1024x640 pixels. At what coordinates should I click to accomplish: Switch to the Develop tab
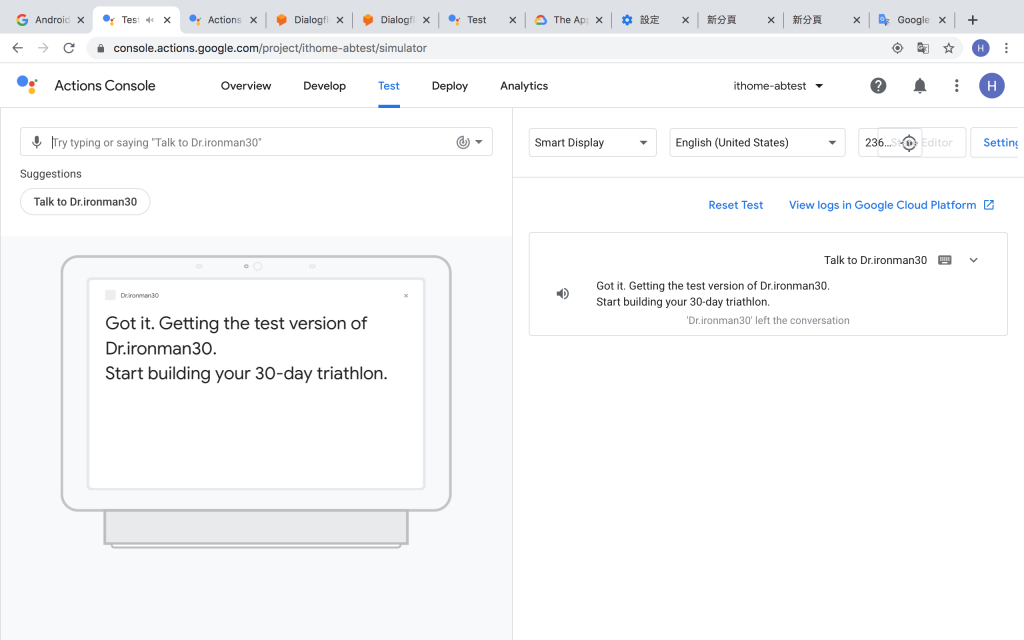pyautogui.click(x=325, y=86)
